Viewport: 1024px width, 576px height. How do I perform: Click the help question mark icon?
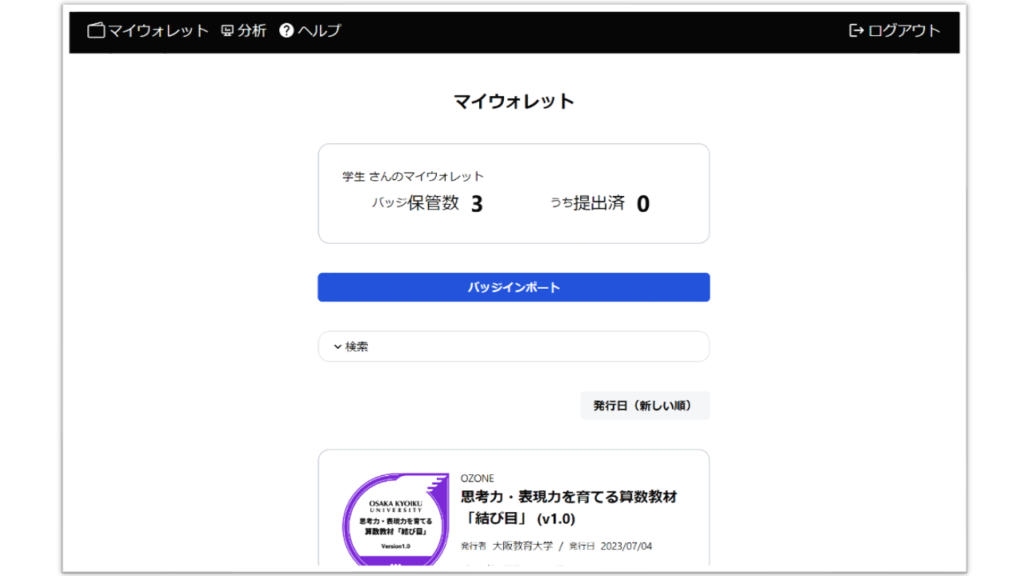pyautogui.click(x=286, y=31)
